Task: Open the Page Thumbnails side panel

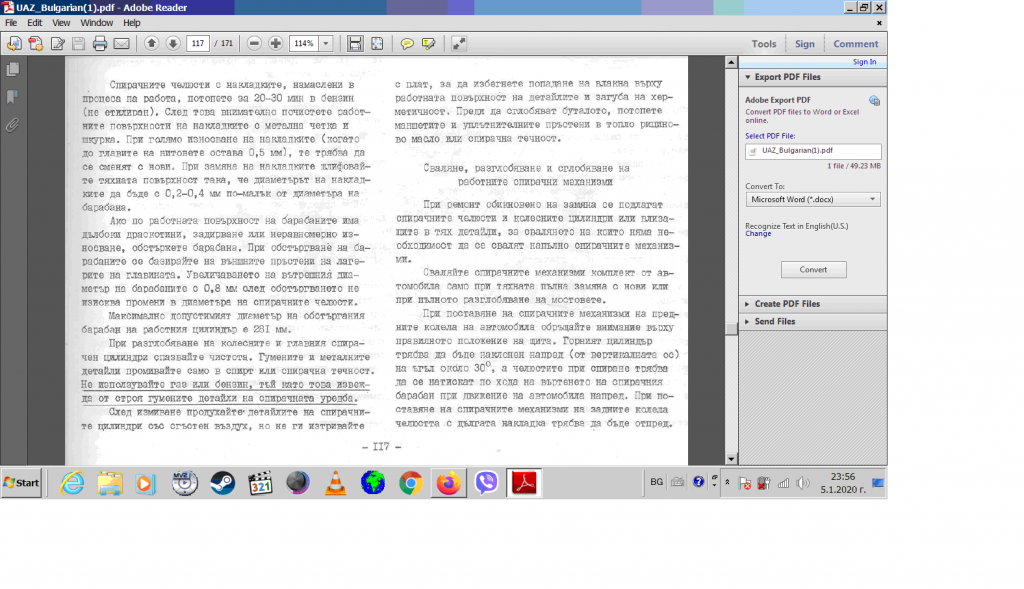Action: [13, 70]
